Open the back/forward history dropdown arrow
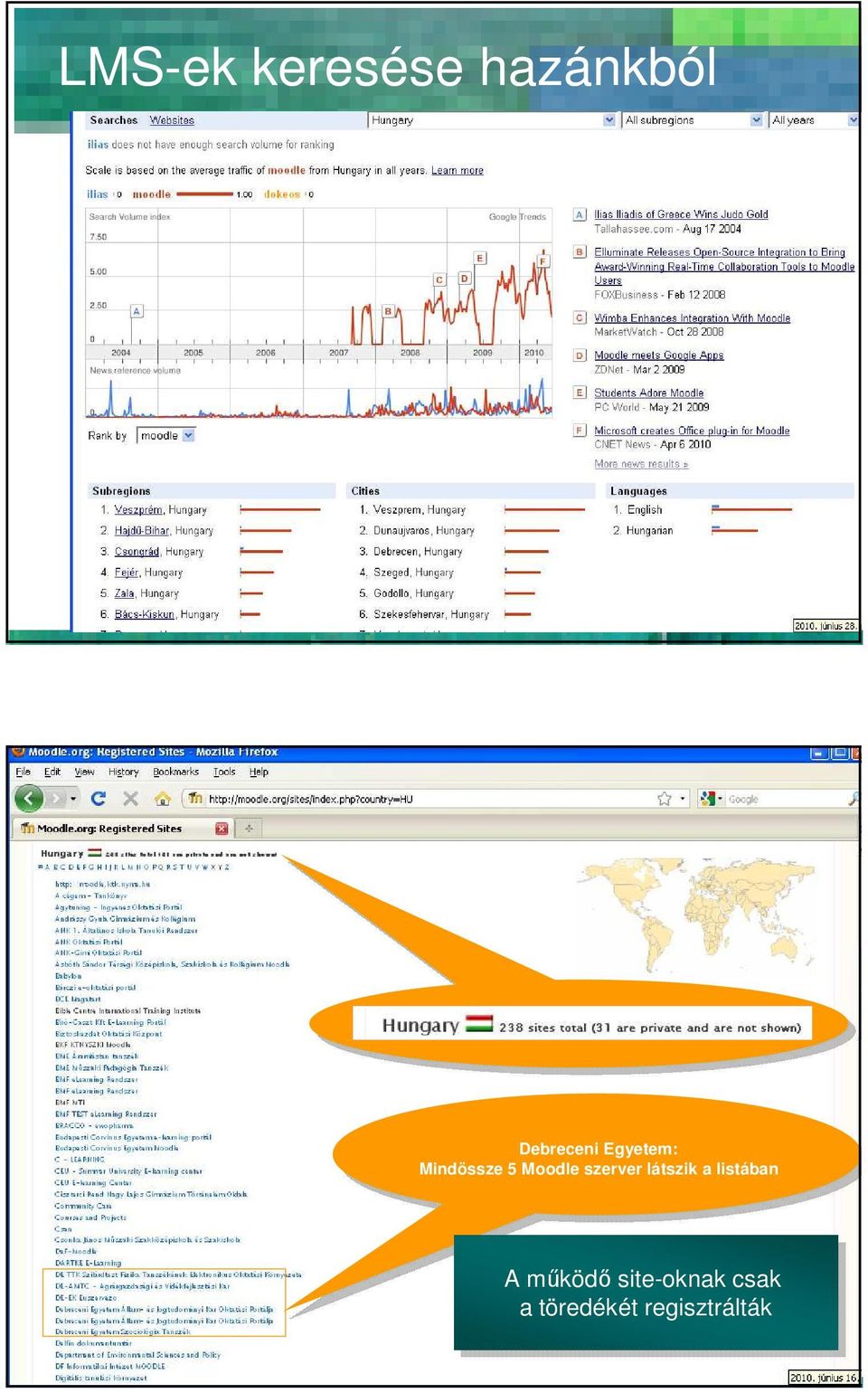 coord(73,799)
